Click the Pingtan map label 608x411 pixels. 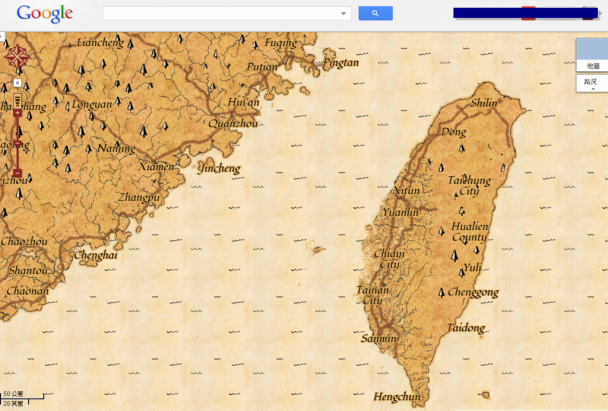coord(341,62)
